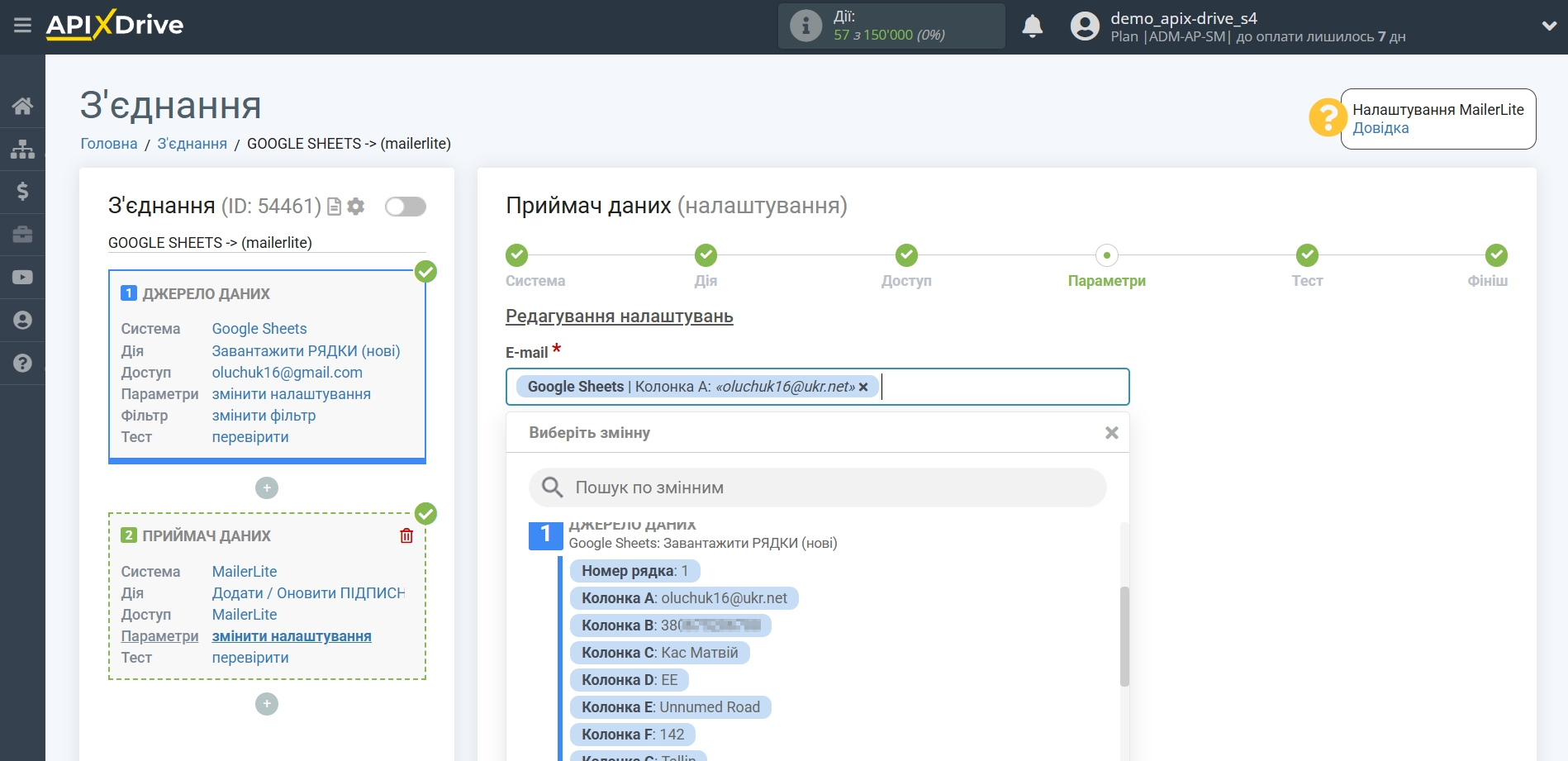Go to Дія step
The image size is (1568, 761).
pos(706,255)
